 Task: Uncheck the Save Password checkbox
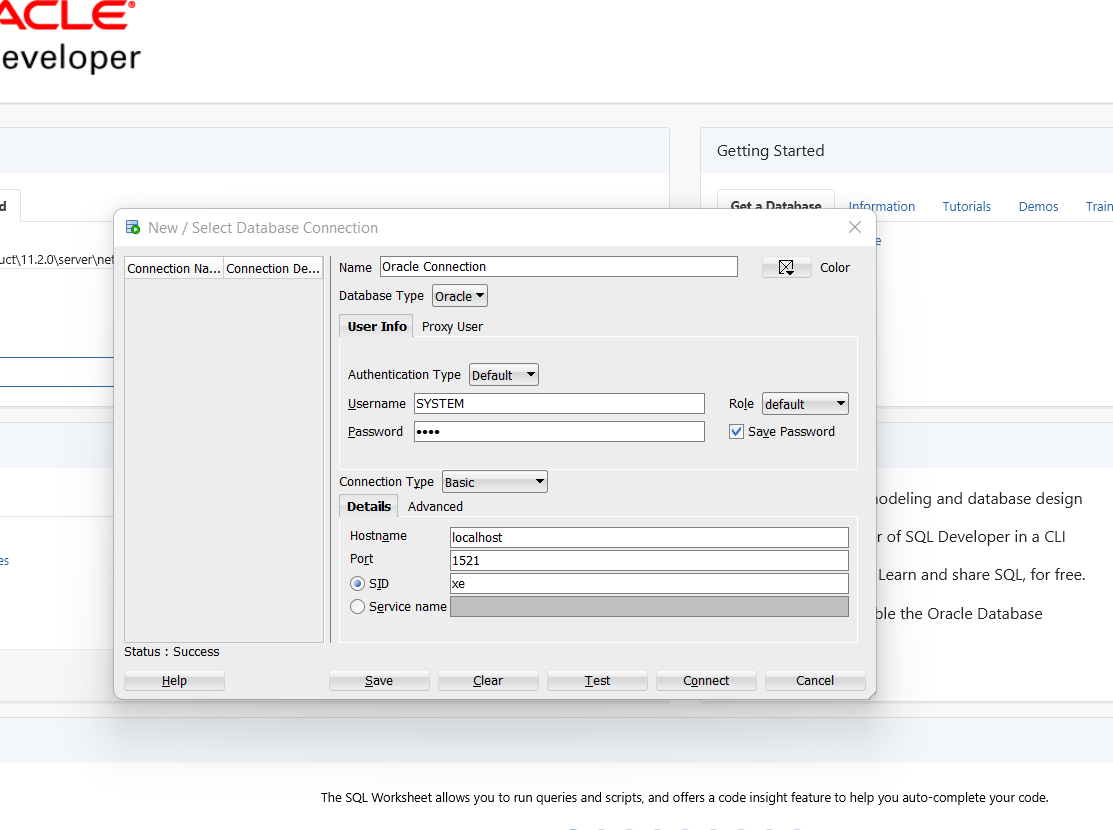[x=737, y=431]
